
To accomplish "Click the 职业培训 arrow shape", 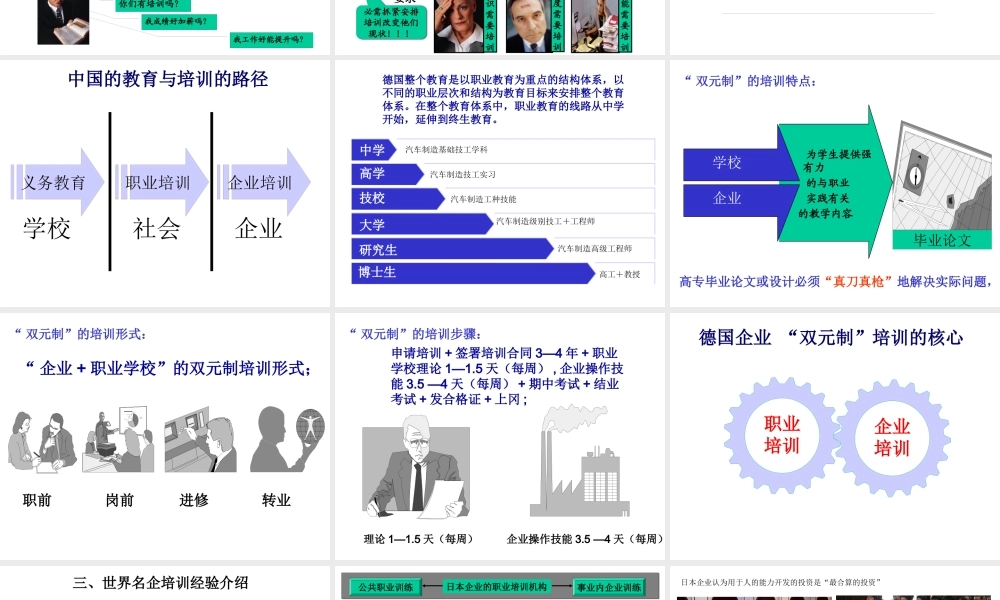I will coord(161,182).
